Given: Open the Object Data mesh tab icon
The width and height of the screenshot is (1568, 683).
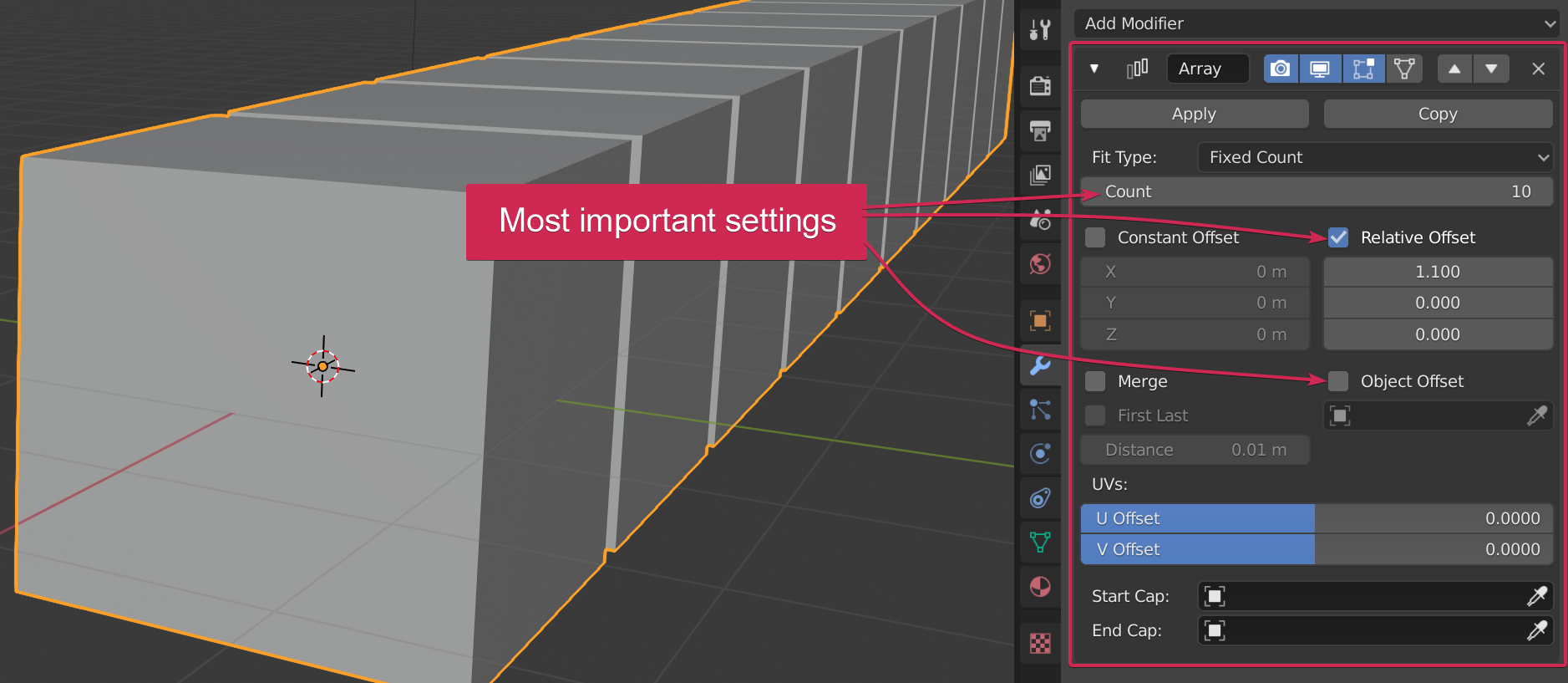Looking at the screenshot, I should point(1040,543).
